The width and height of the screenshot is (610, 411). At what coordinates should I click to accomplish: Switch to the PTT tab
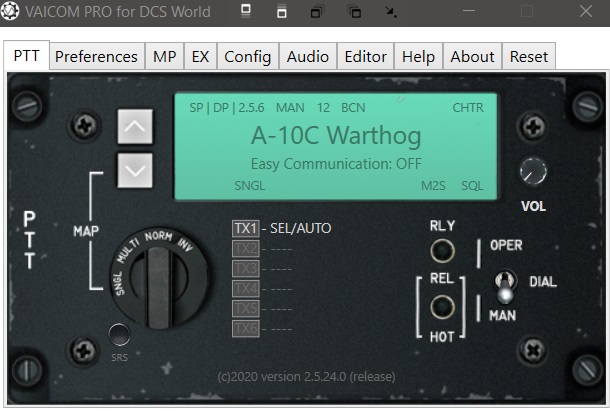click(26, 56)
